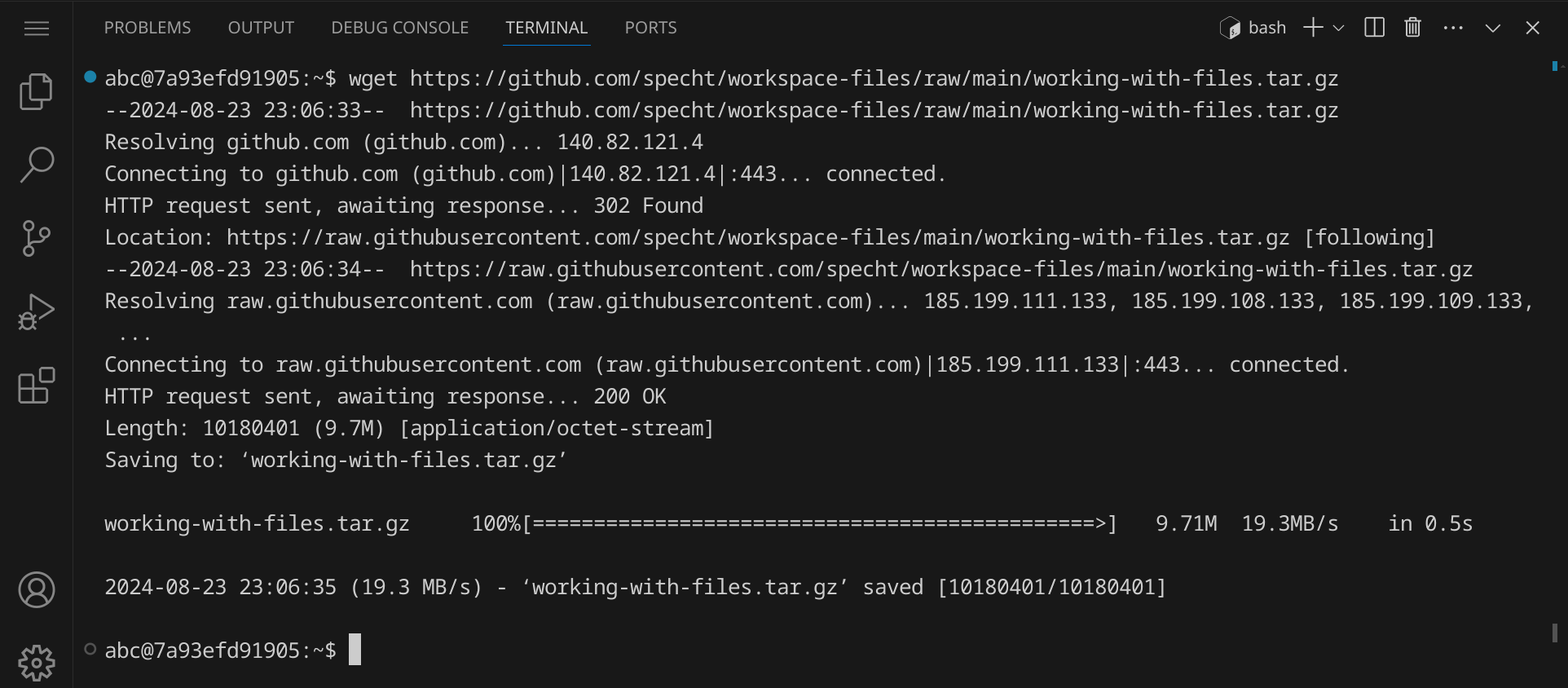Open the panel more actions ellipsis
Image resolution: width=1568 pixels, height=688 pixels.
[x=1453, y=28]
